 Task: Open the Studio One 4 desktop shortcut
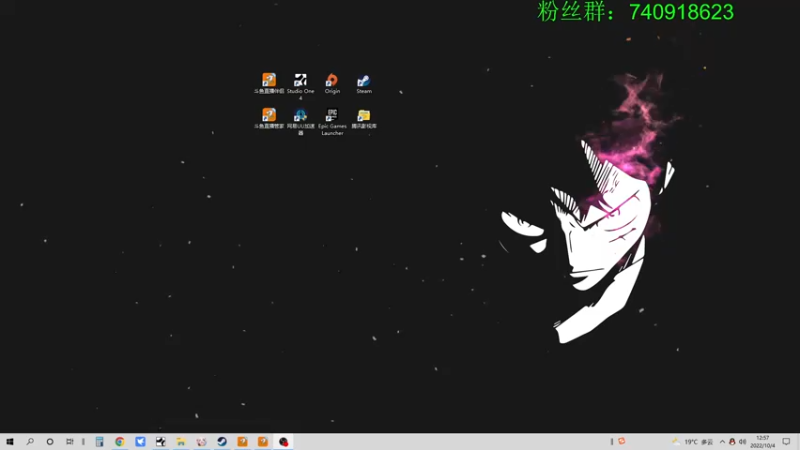coord(300,85)
